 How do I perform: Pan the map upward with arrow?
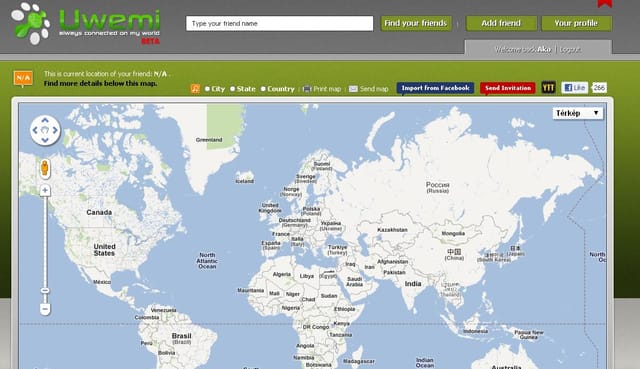[x=45, y=120]
